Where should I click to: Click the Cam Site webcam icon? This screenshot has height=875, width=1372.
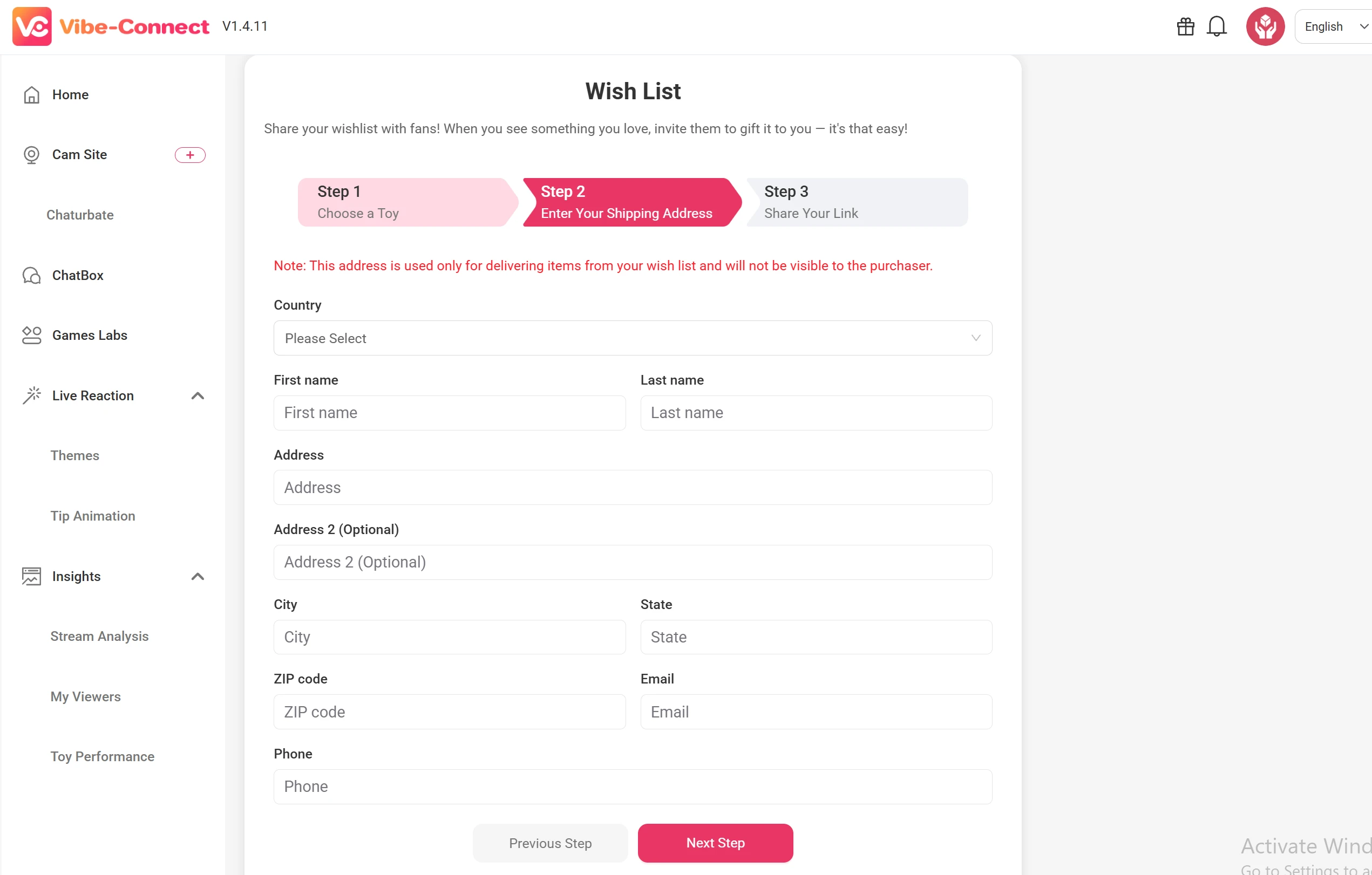[31, 155]
